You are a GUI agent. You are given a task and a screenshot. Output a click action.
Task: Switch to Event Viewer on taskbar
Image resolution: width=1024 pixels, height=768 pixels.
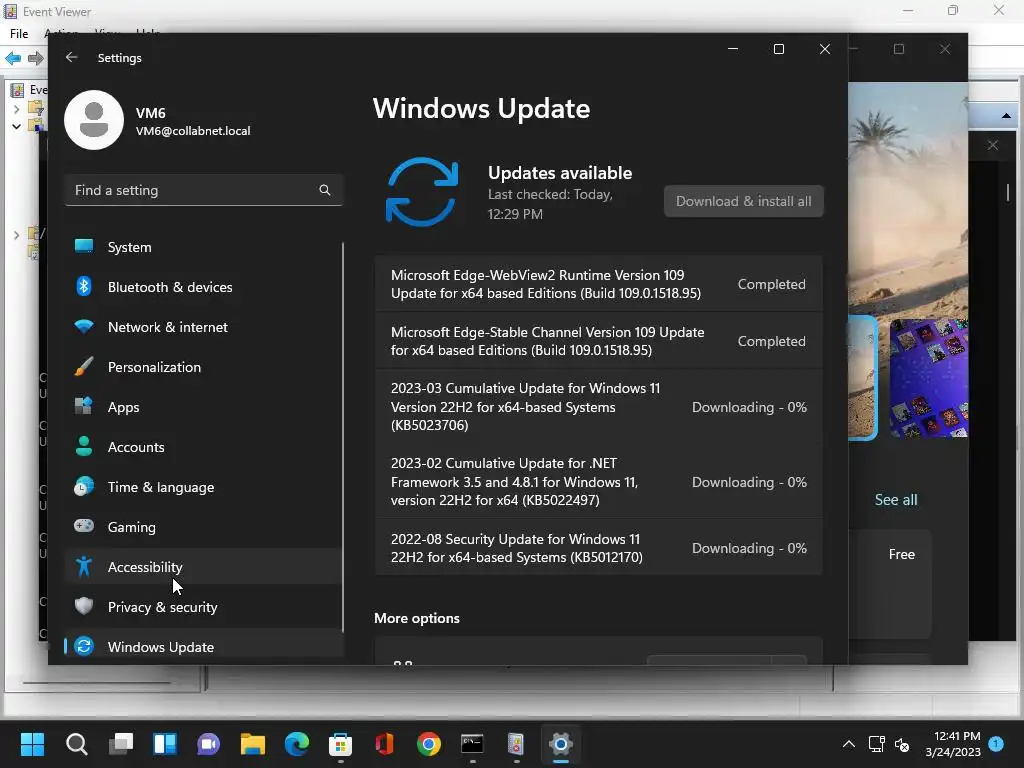click(516, 744)
